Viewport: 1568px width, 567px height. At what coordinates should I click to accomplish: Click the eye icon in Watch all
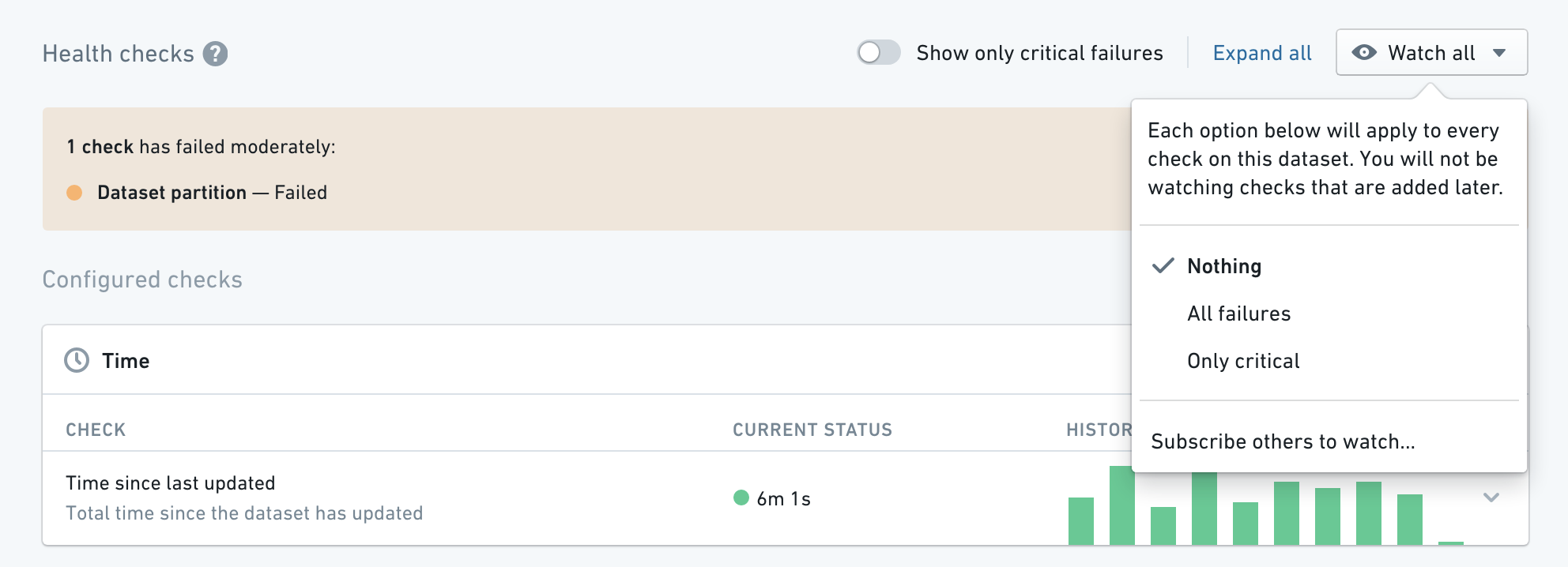point(1363,53)
